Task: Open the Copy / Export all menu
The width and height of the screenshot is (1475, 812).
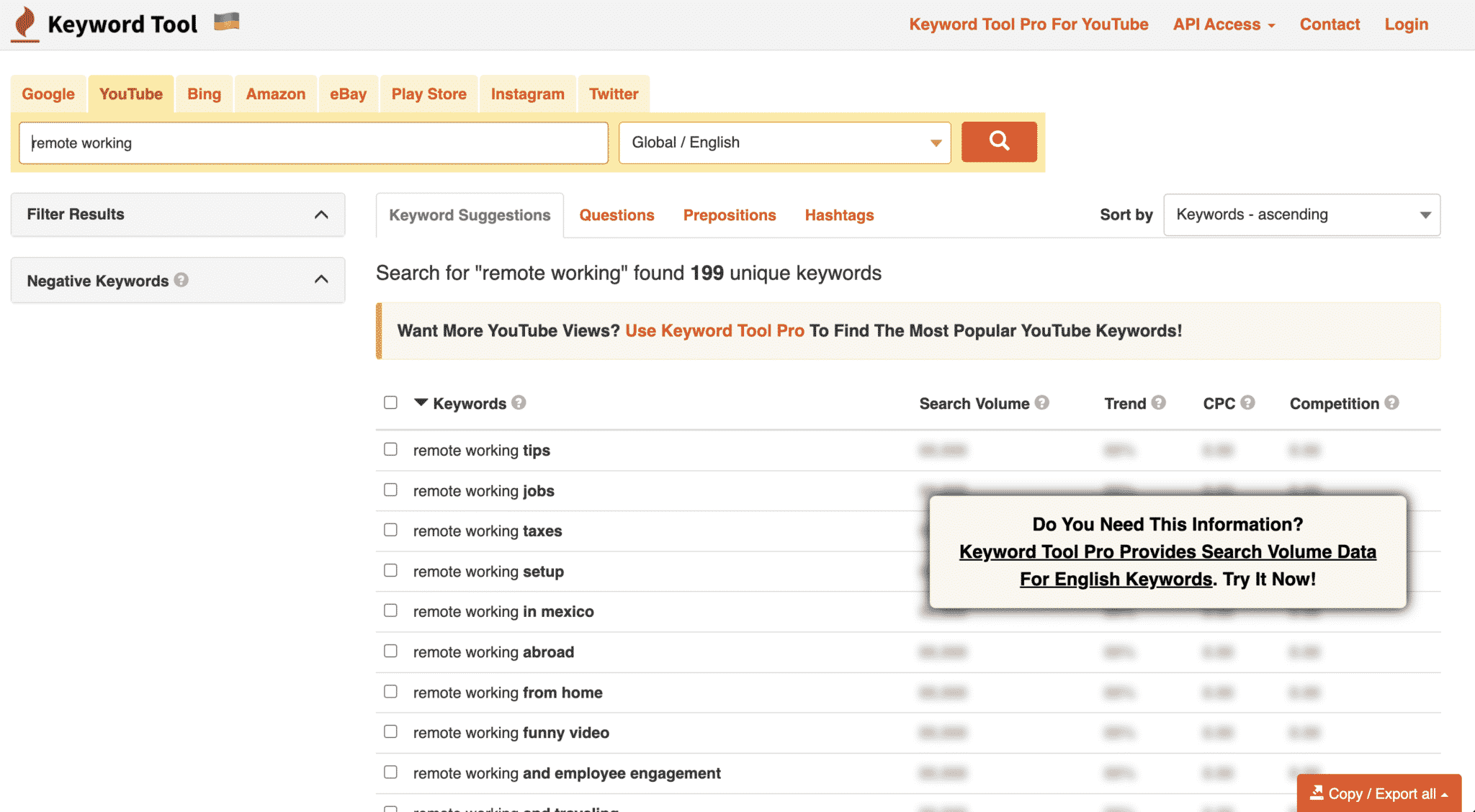Action: pyautogui.click(x=1378, y=793)
